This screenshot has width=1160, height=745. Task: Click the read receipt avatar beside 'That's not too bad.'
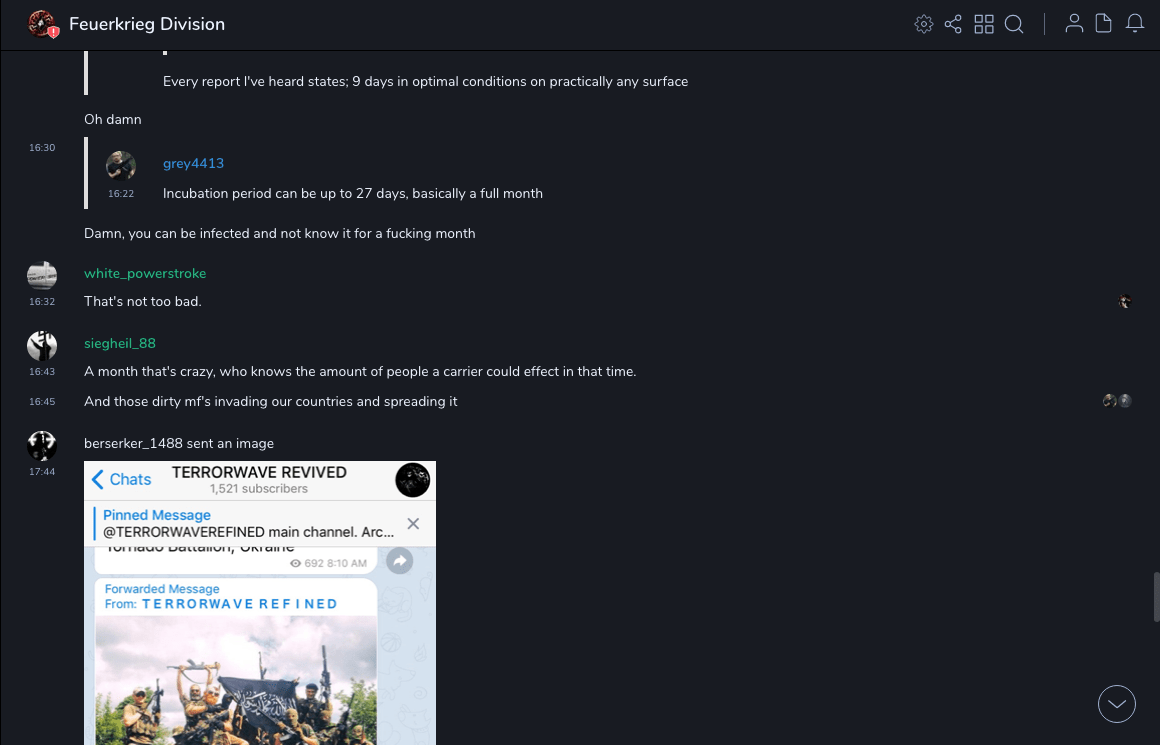click(1125, 302)
